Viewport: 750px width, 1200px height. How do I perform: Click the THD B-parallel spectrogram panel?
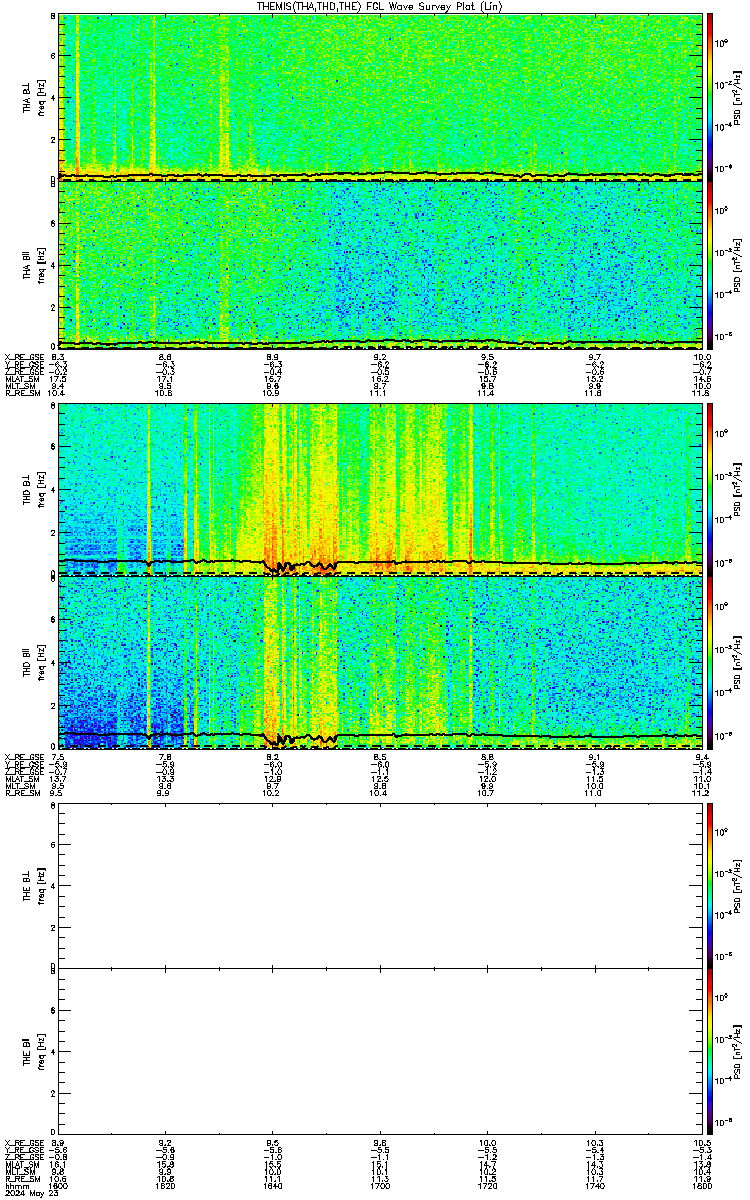380,661
